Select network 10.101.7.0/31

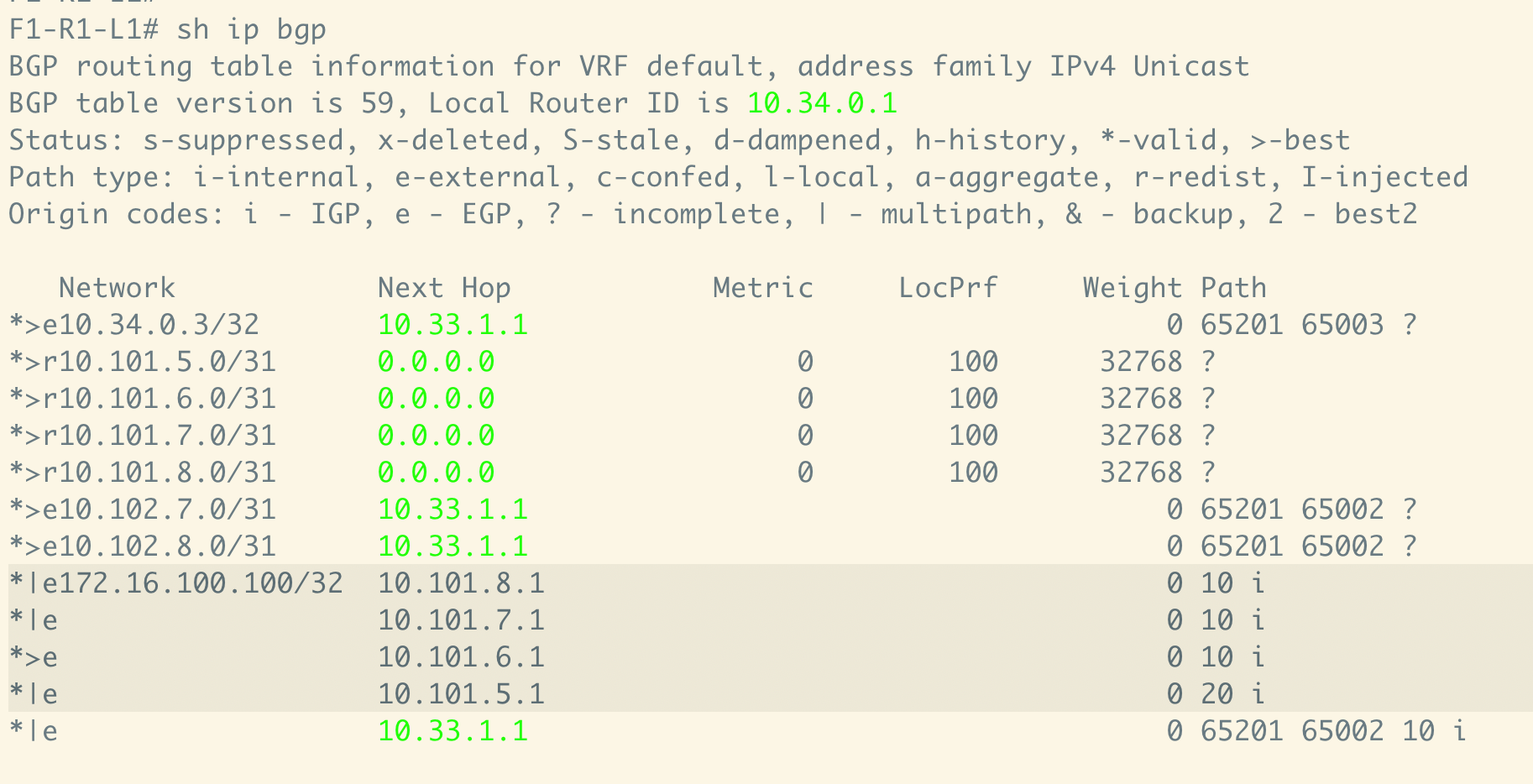[167, 436]
